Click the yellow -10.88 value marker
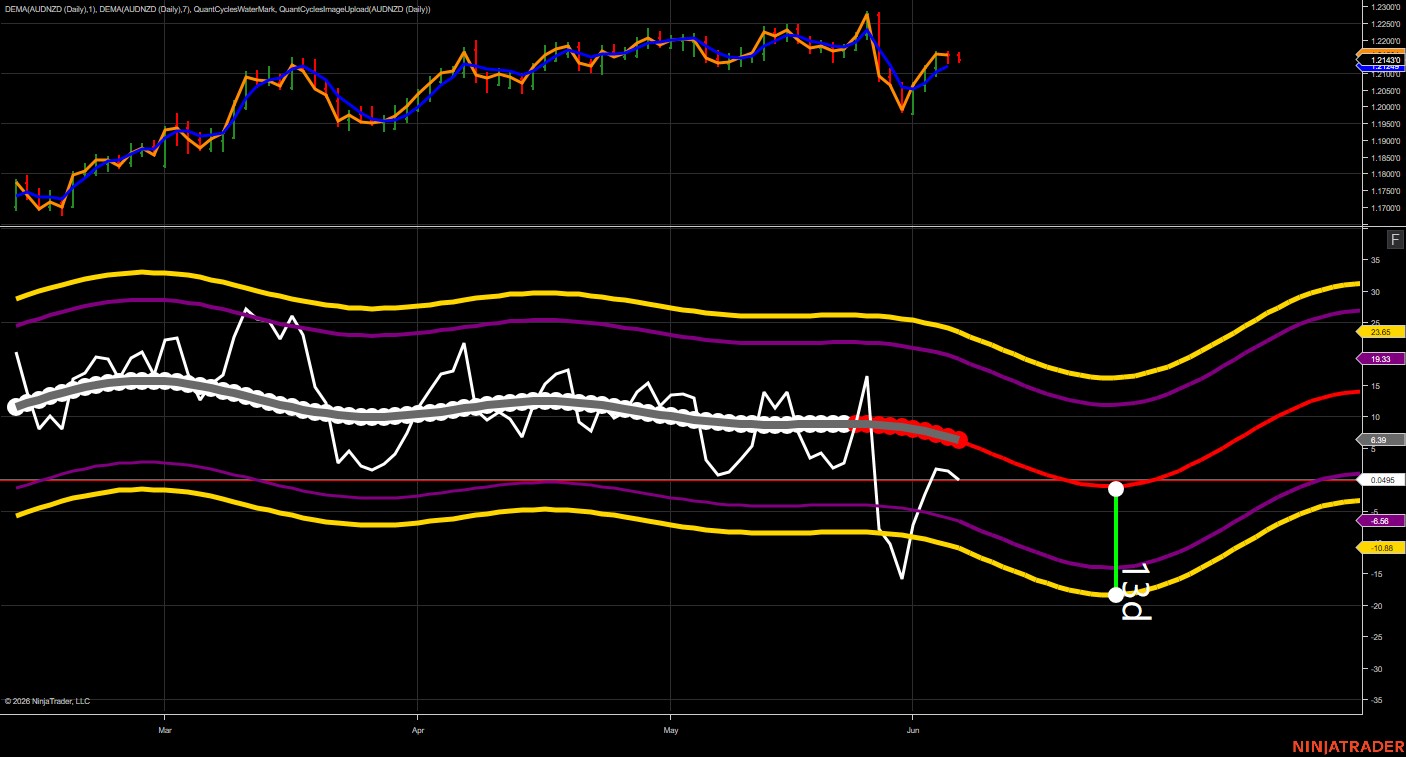 click(1382, 548)
